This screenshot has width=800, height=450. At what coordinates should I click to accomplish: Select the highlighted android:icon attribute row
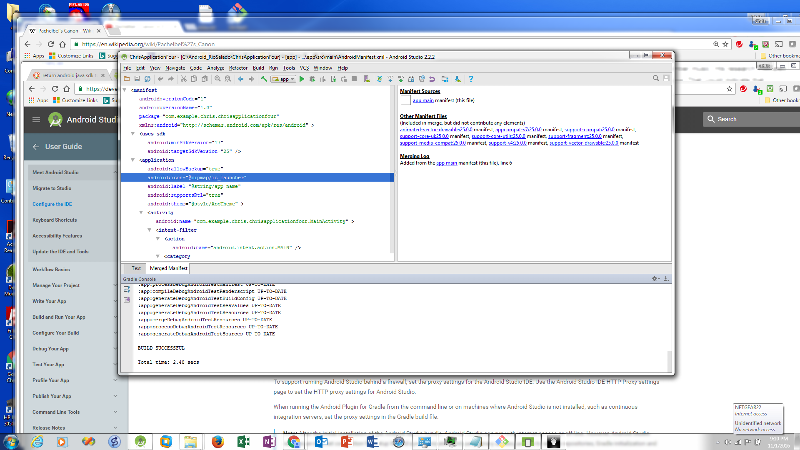click(x=257, y=178)
